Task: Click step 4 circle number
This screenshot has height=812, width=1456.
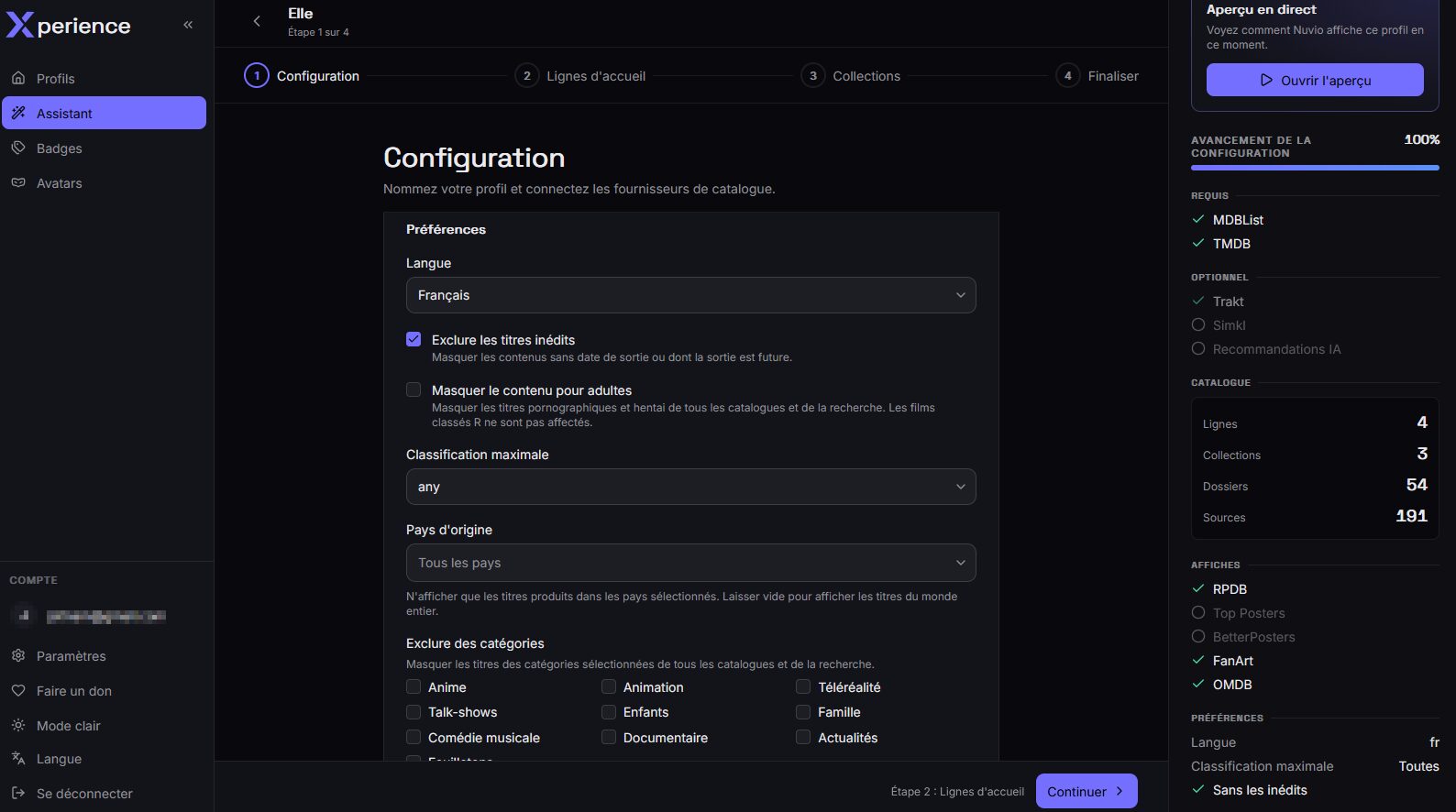Action: pyautogui.click(x=1067, y=75)
